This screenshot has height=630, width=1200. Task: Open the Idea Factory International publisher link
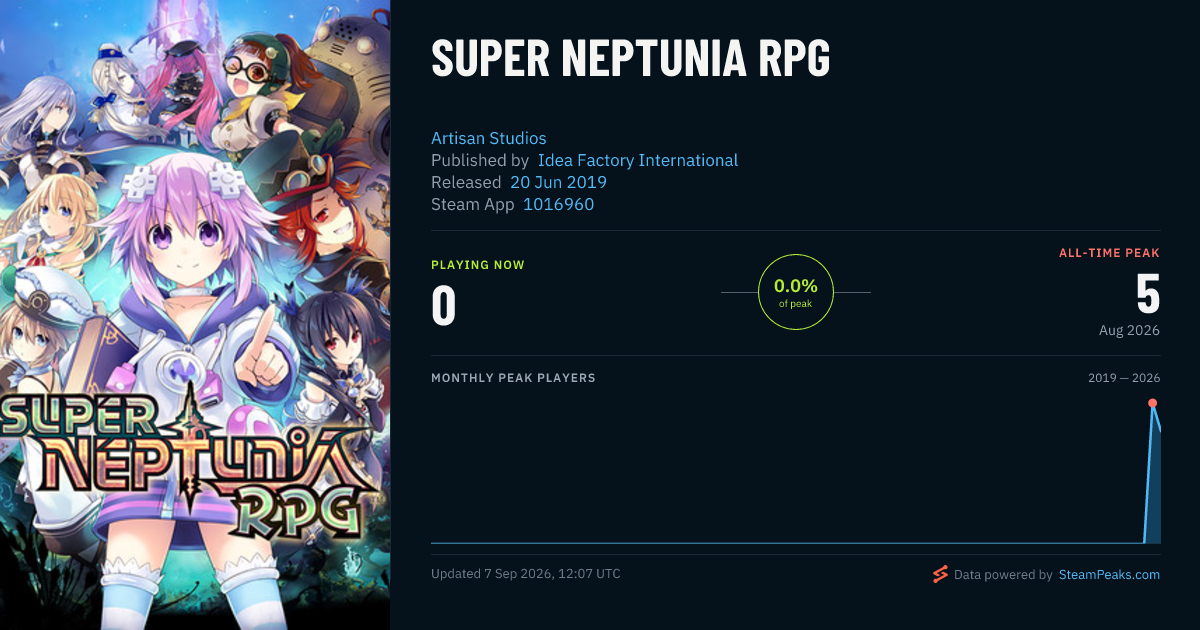pyautogui.click(x=638, y=160)
